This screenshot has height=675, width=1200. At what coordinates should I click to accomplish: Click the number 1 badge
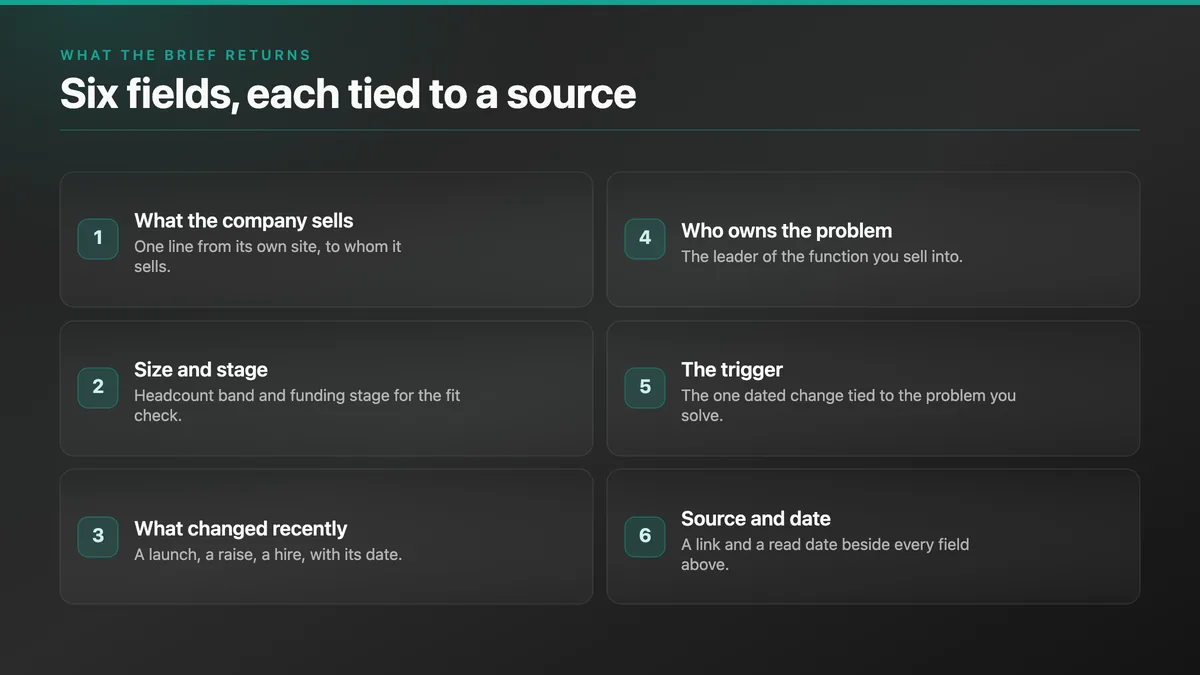point(98,238)
